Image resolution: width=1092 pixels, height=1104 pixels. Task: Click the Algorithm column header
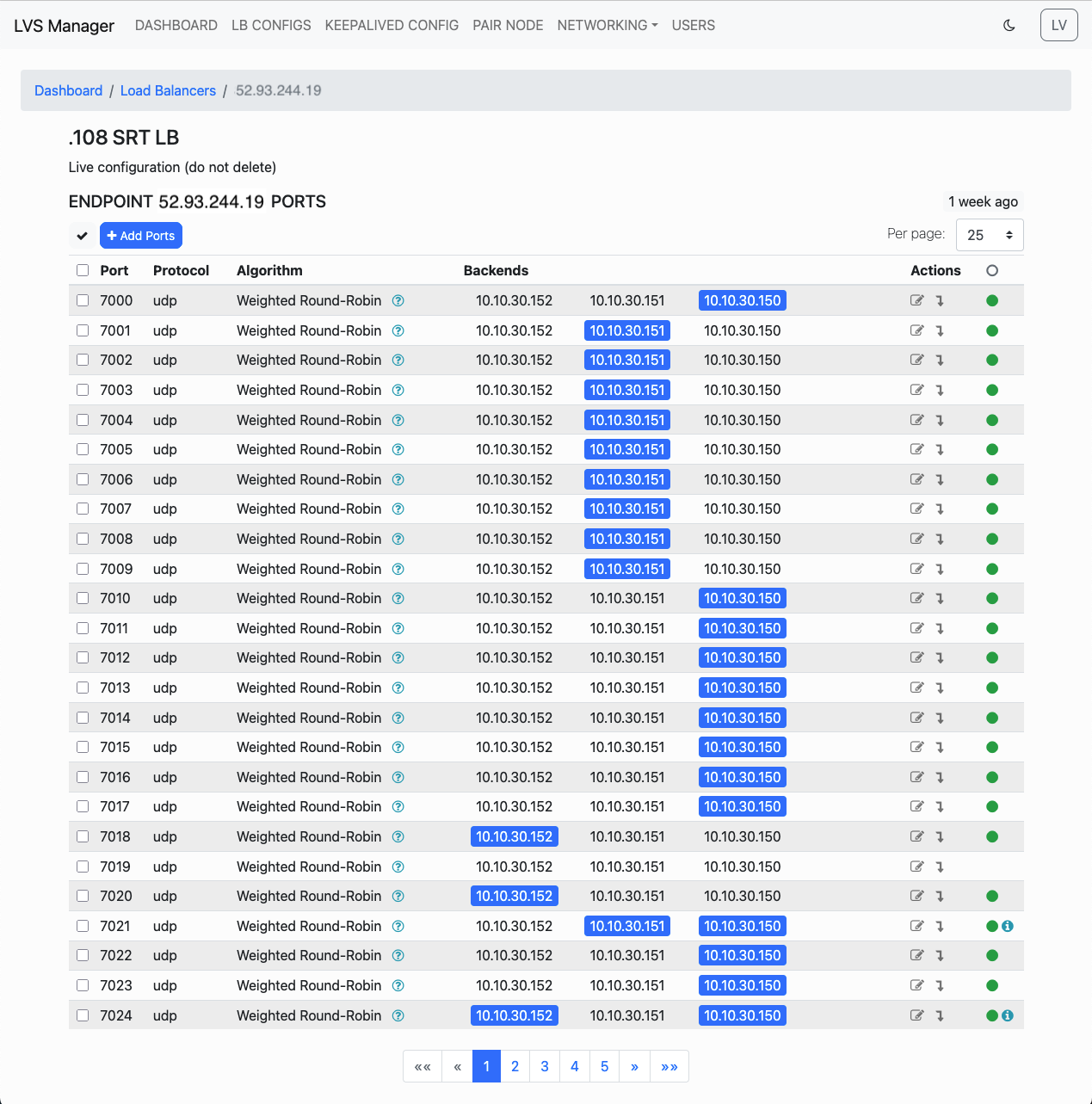point(269,270)
